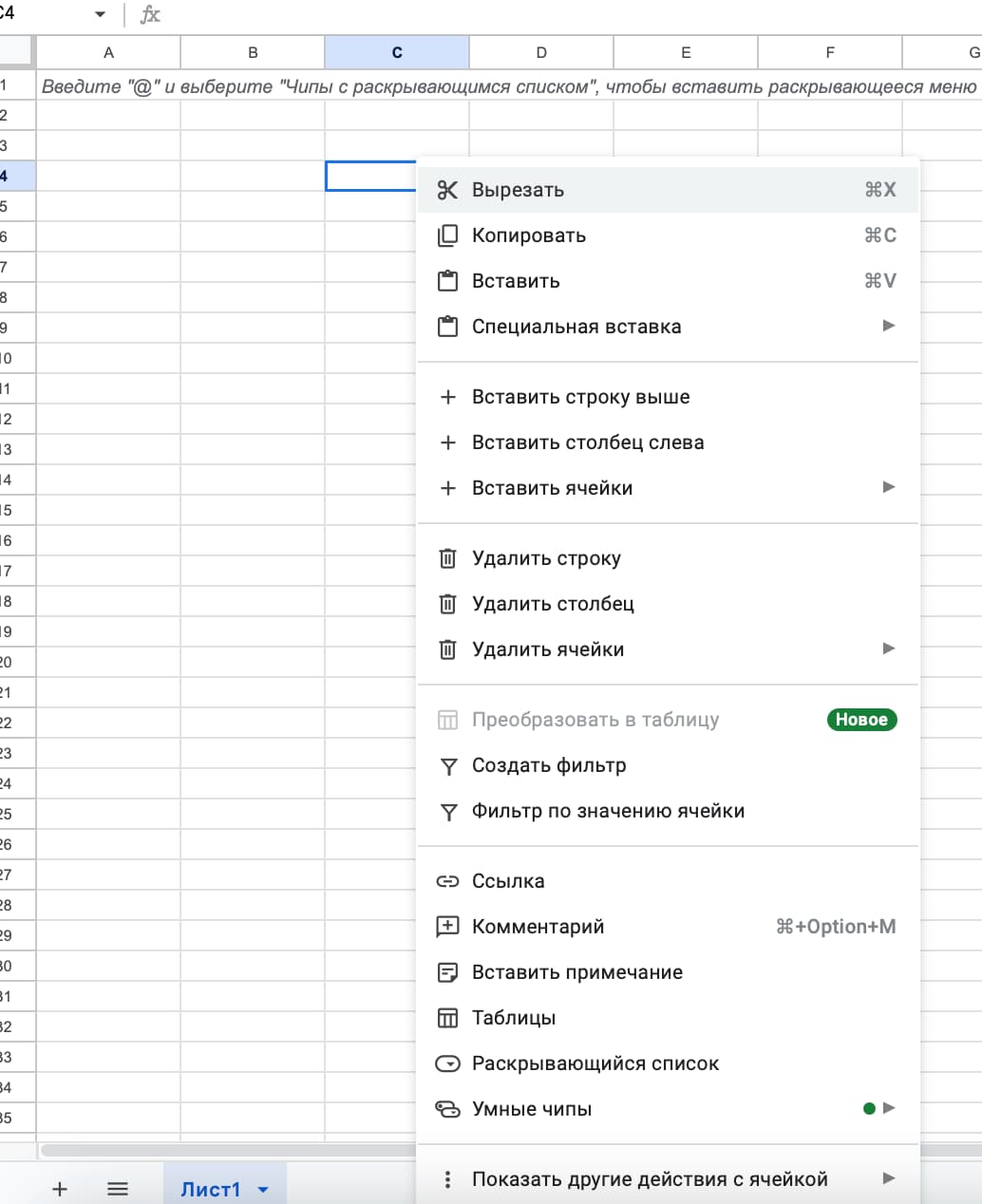Select row 10 header
This screenshot has width=982, height=1204.
[17, 358]
